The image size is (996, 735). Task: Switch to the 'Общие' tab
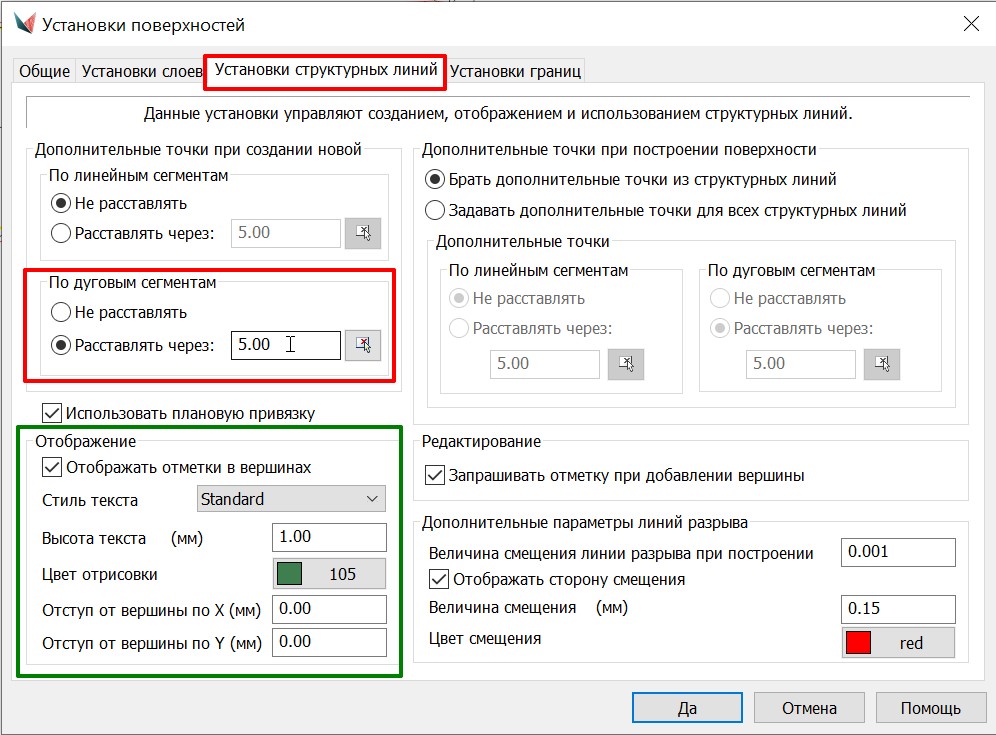coord(45,71)
